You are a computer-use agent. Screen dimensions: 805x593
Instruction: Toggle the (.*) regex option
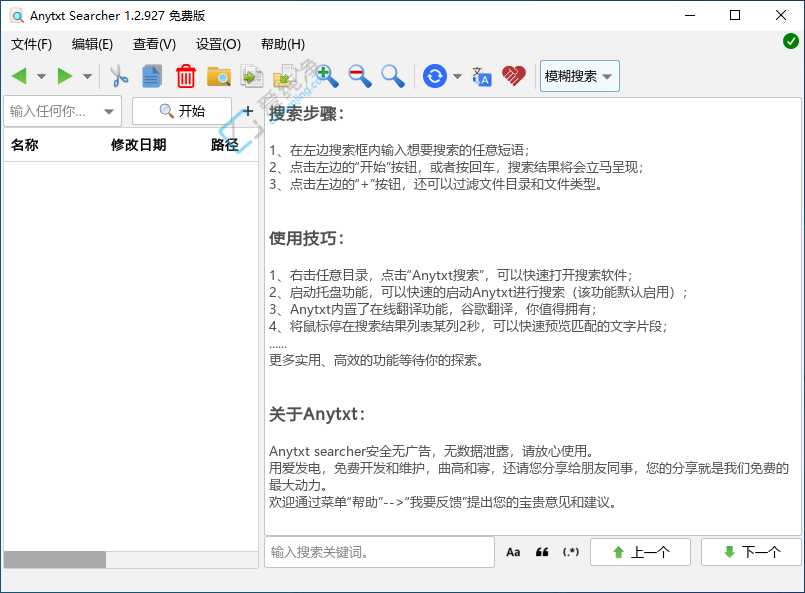point(571,552)
